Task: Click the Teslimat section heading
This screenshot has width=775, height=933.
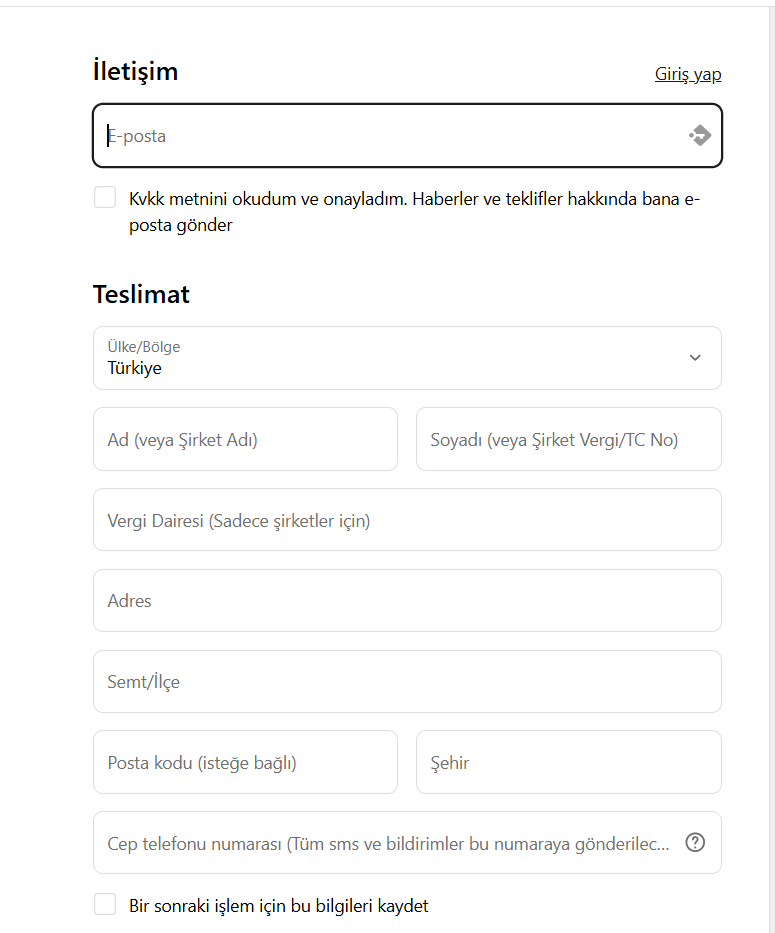Action: click(x=141, y=295)
